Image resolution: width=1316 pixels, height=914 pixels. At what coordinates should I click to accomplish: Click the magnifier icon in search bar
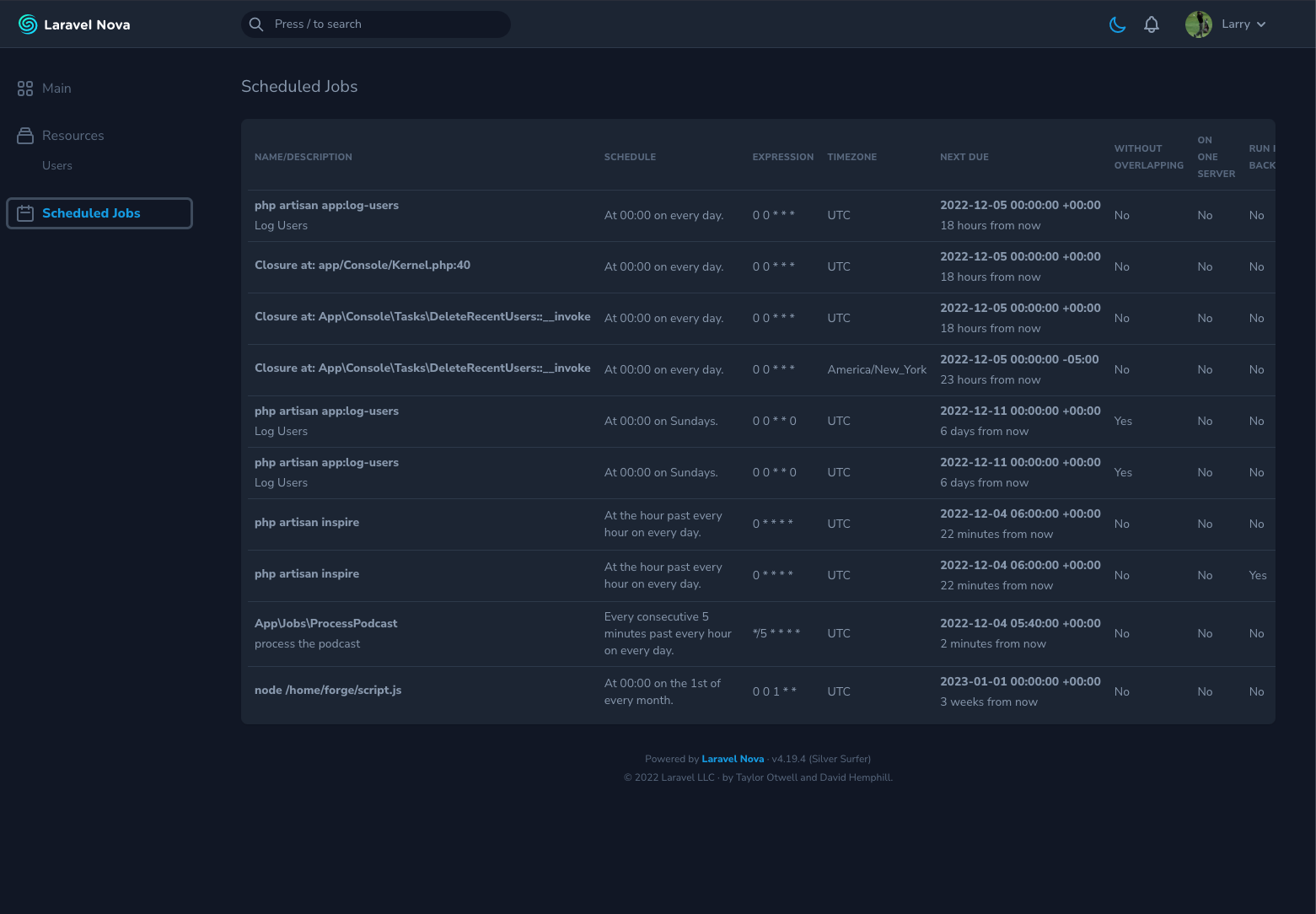point(256,24)
